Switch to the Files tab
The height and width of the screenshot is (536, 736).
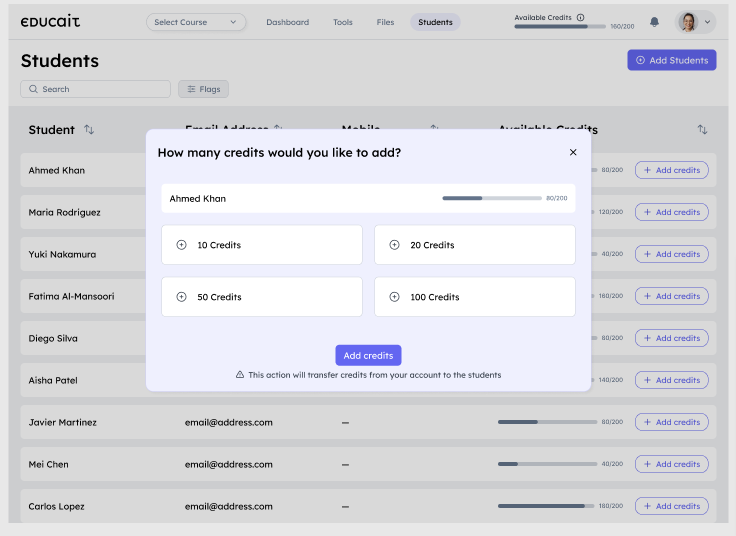pyautogui.click(x=385, y=22)
